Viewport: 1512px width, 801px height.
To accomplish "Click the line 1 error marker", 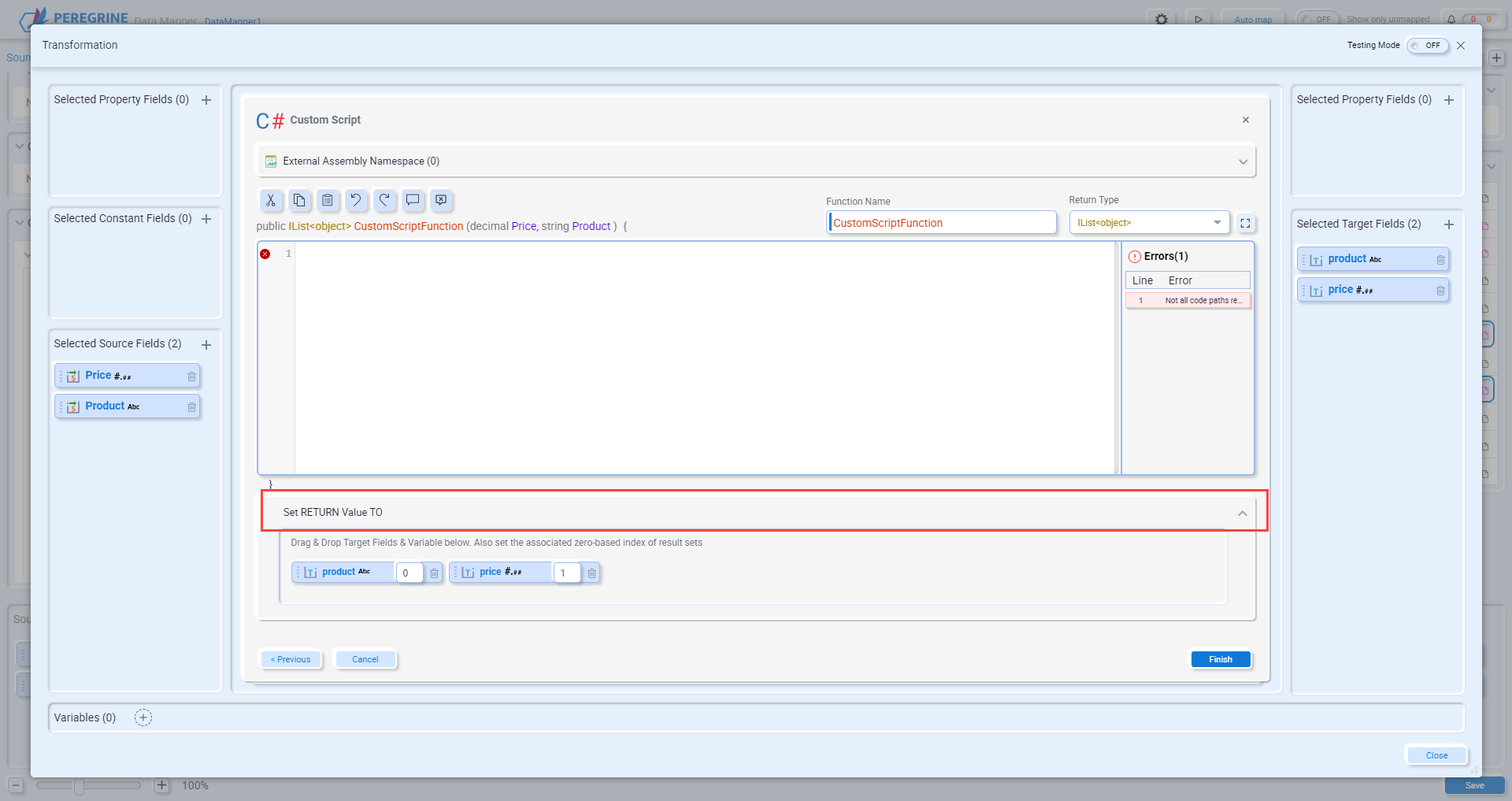I will click(265, 254).
